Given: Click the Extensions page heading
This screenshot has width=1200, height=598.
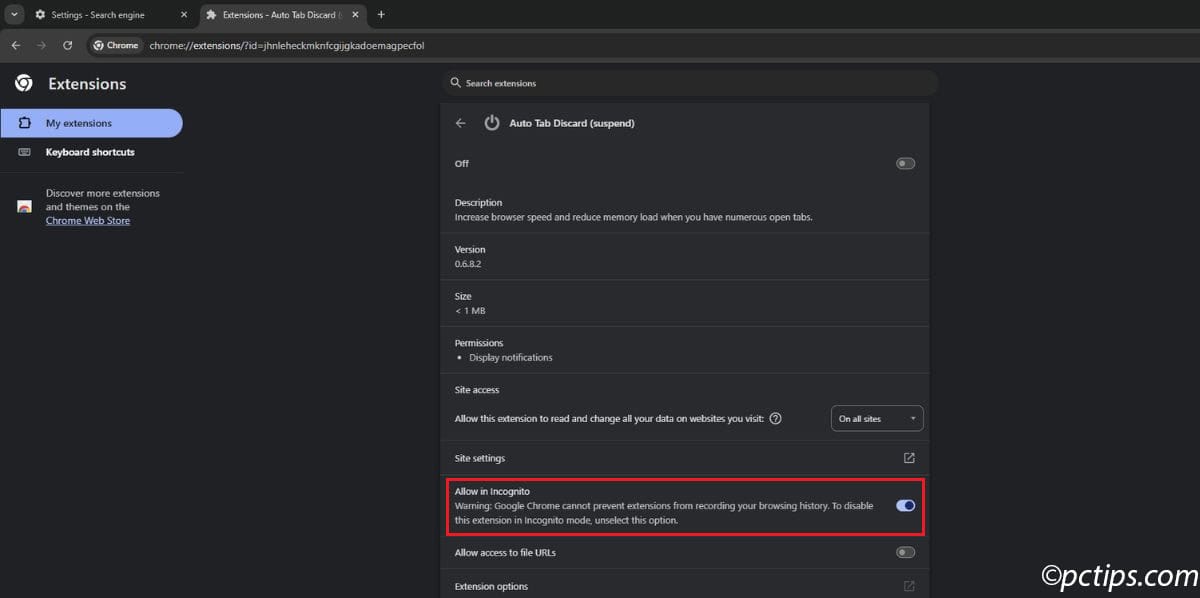Looking at the screenshot, I should pyautogui.click(x=87, y=84).
